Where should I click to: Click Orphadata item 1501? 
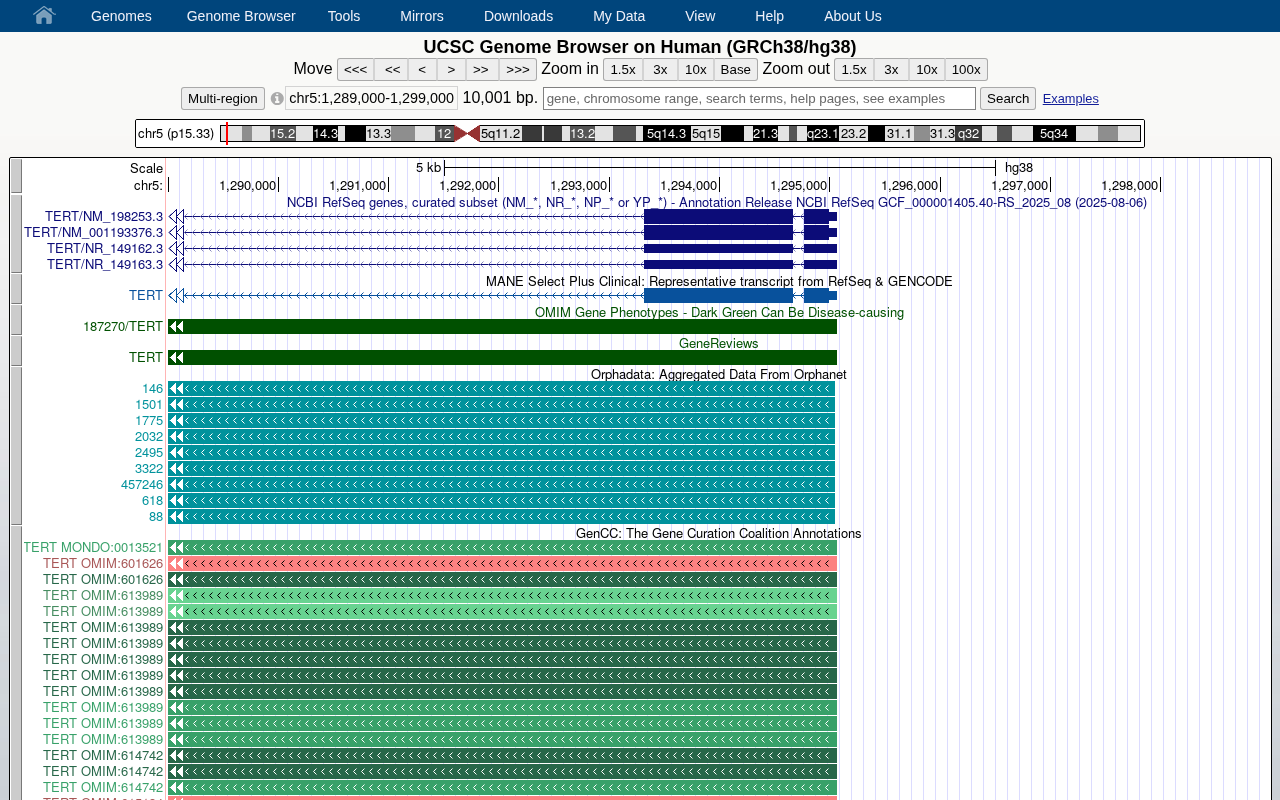(149, 405)
